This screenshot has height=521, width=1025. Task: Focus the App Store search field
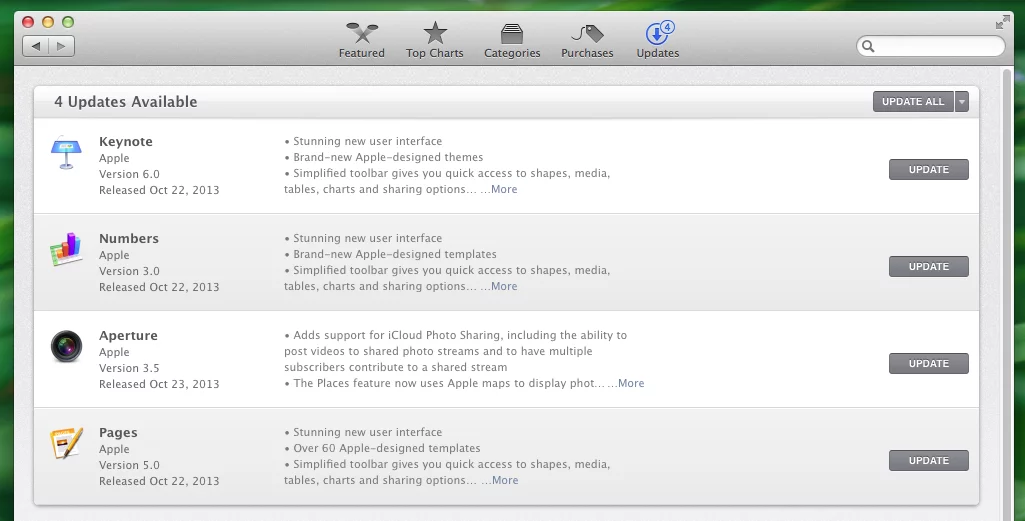point(930,46)
